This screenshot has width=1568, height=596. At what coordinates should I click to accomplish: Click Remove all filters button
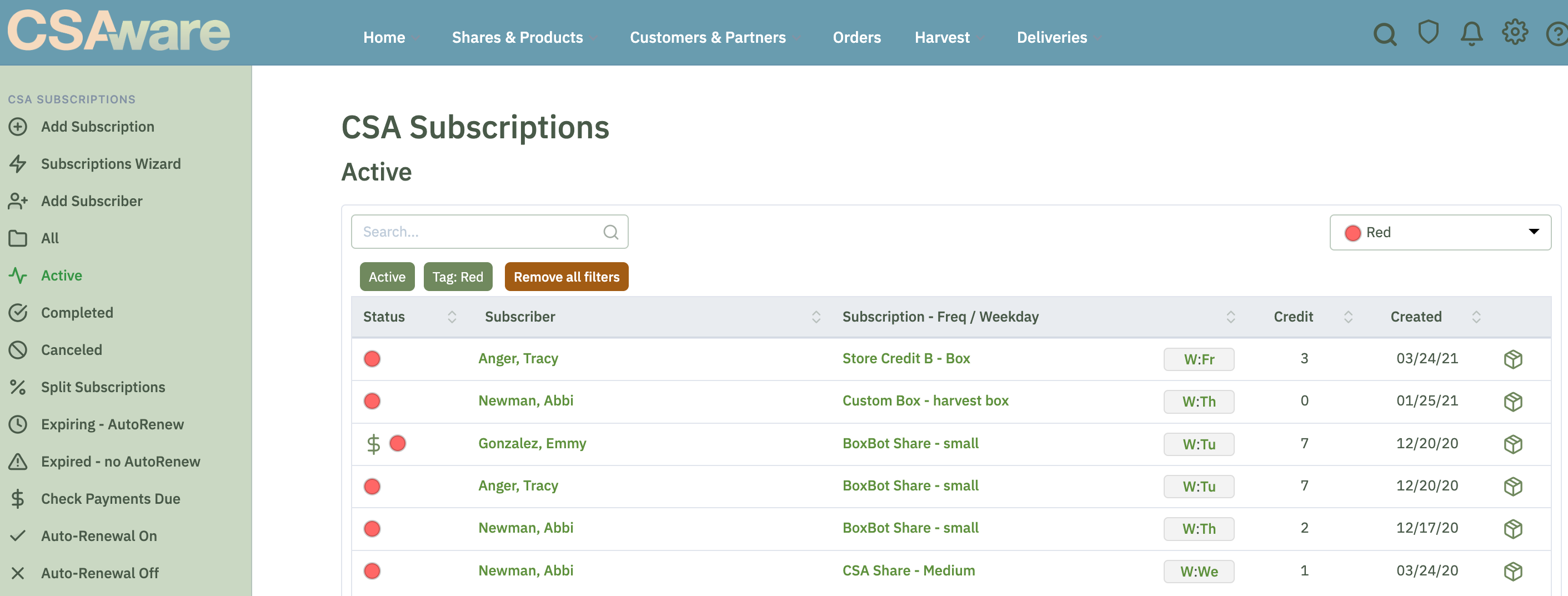click(x=566, y=277)
